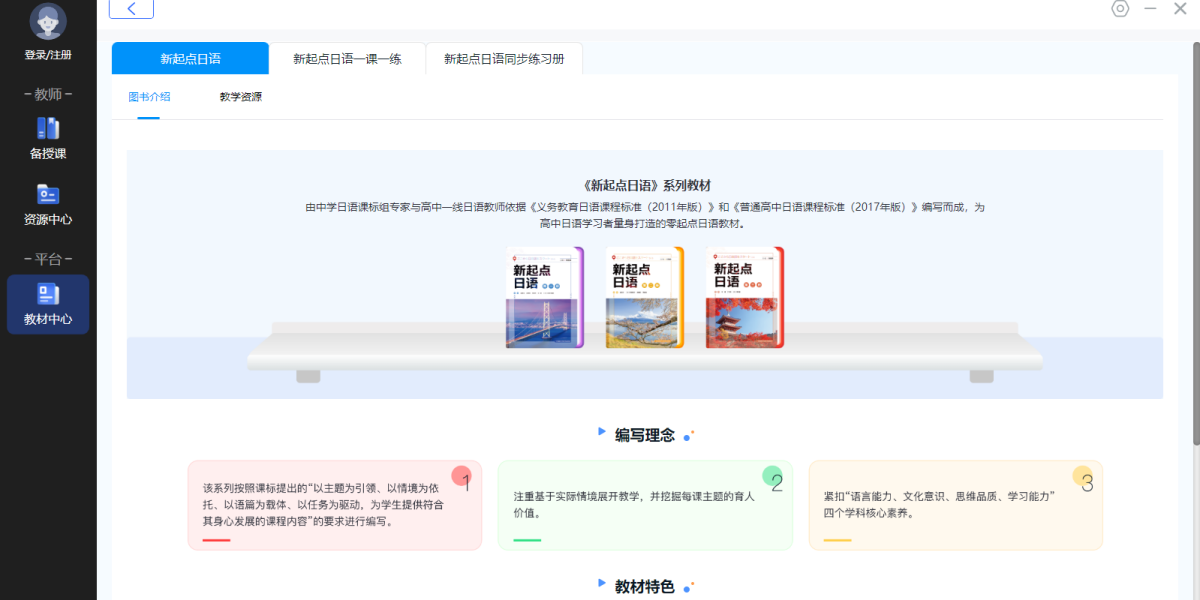This screenshot has width=1200, height=600.
Task: Switch to 新起点日语一课一练 tab
Action: coord(347,59)
